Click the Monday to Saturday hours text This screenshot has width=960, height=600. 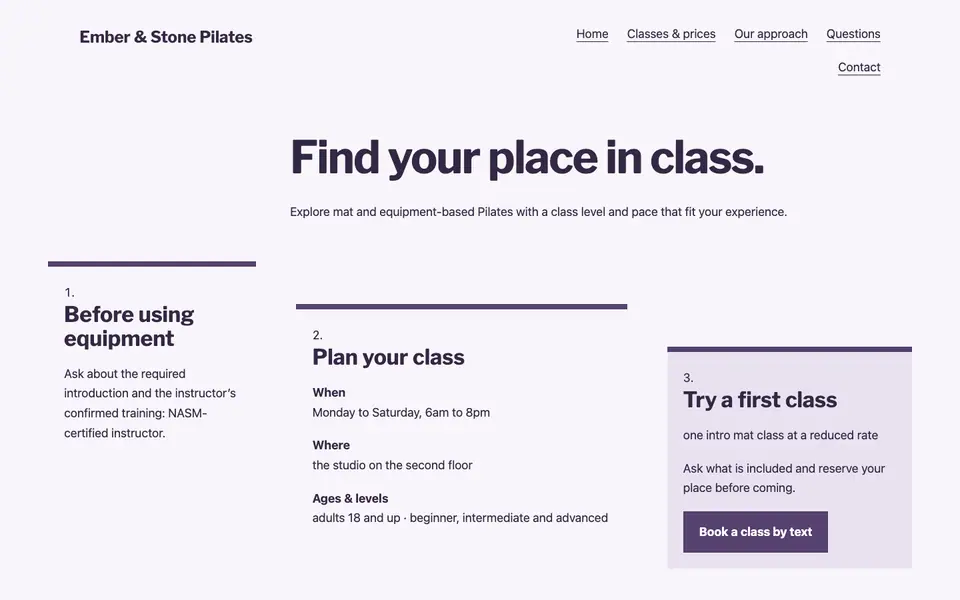[401, 413]
